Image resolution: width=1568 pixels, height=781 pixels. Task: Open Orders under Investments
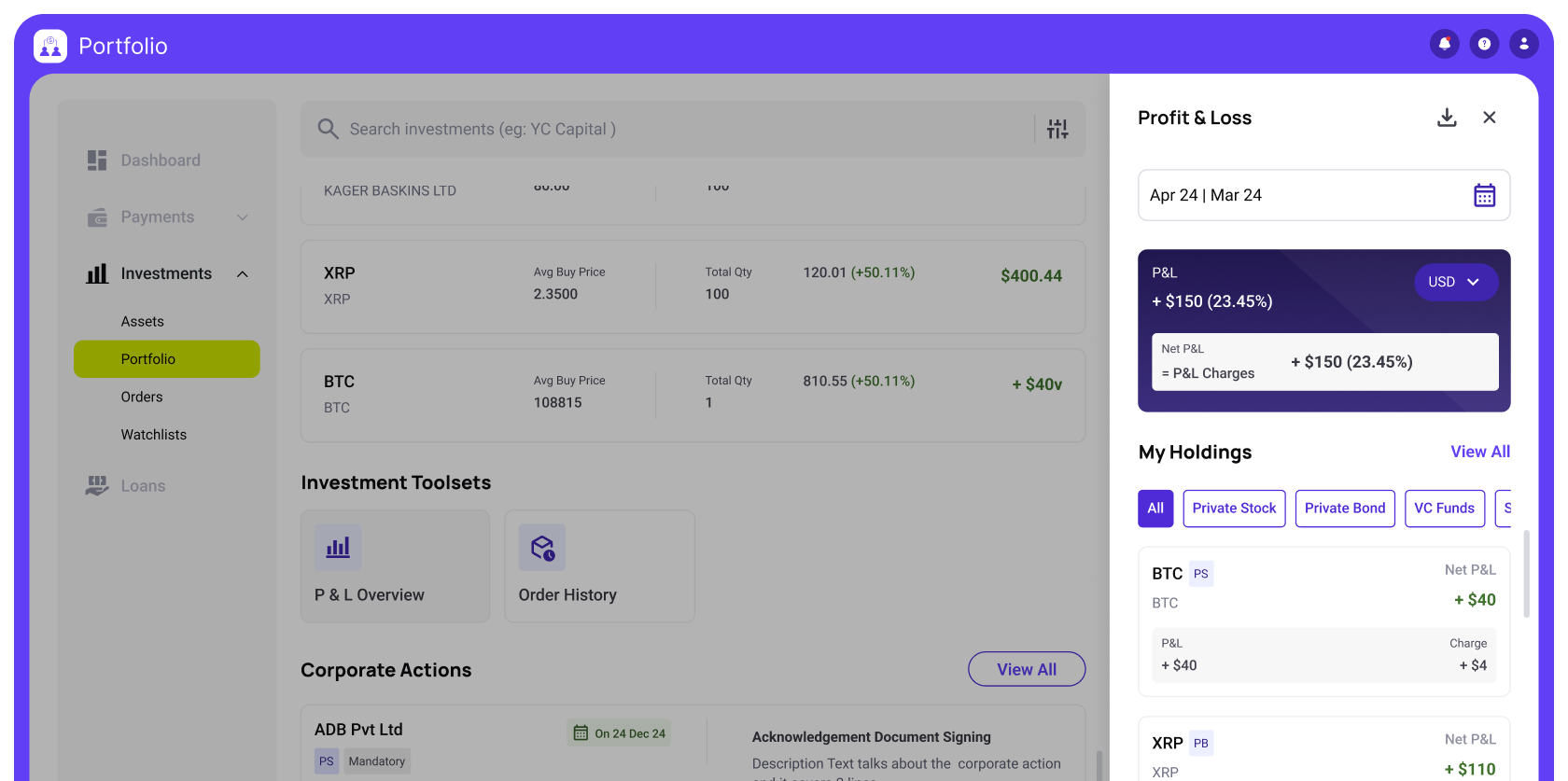pyautogui.click(x=142, y=397)
